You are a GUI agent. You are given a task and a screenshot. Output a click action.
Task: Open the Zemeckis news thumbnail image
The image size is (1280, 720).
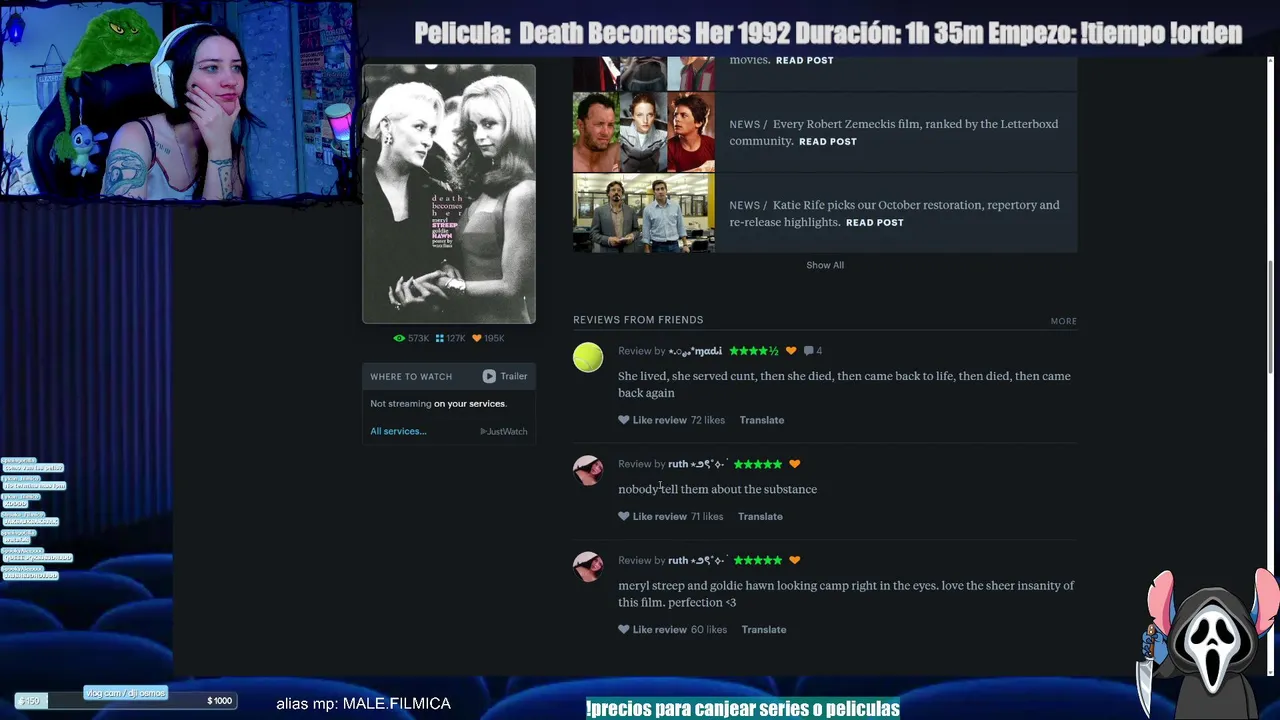click(x=644, y=132)
